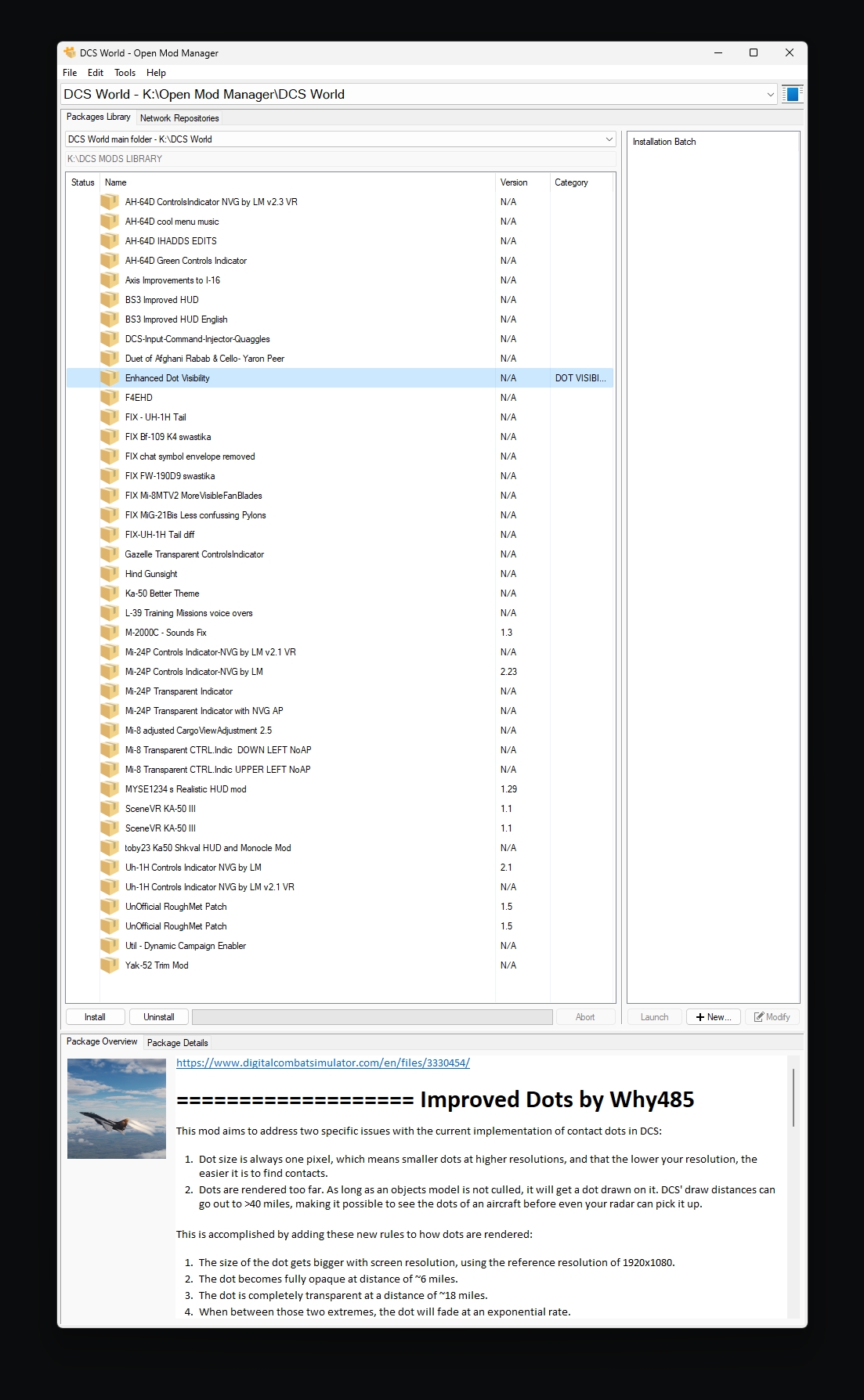Screen dimensions: 864x1400
Task: Select the Packages Library tab
Action: pos(99,117)
